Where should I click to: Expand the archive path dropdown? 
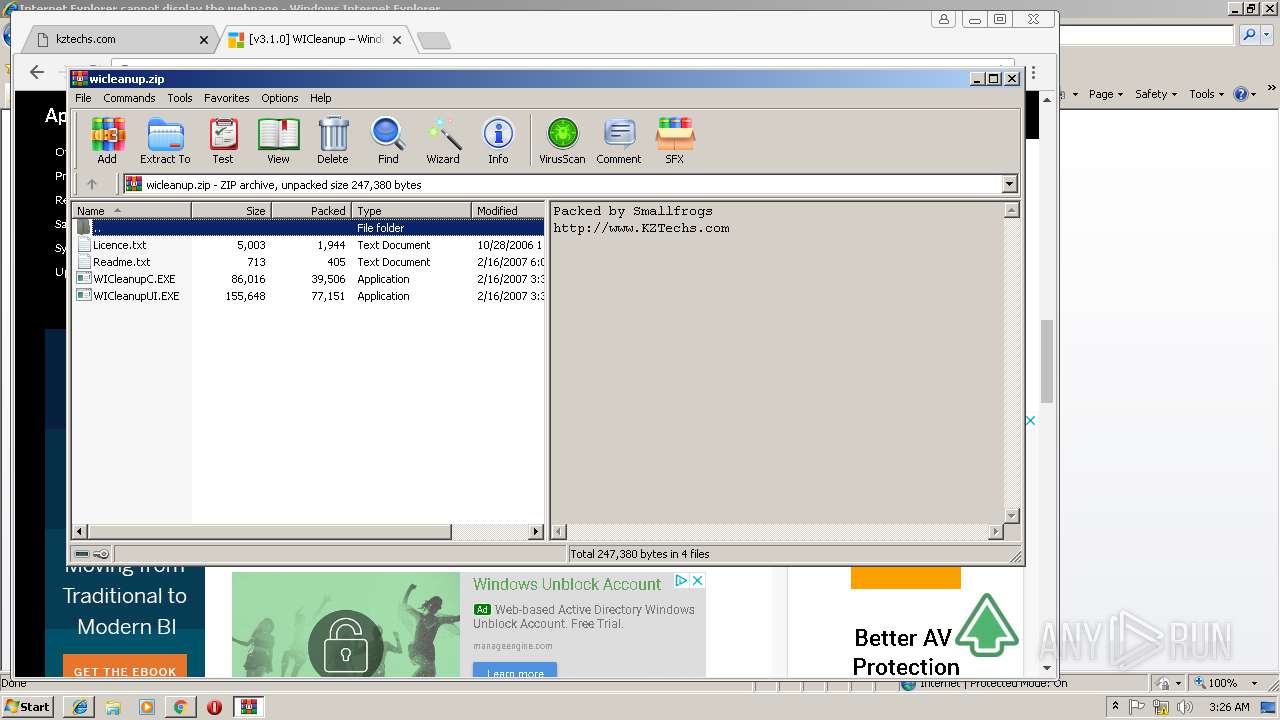coord(1009,184)
